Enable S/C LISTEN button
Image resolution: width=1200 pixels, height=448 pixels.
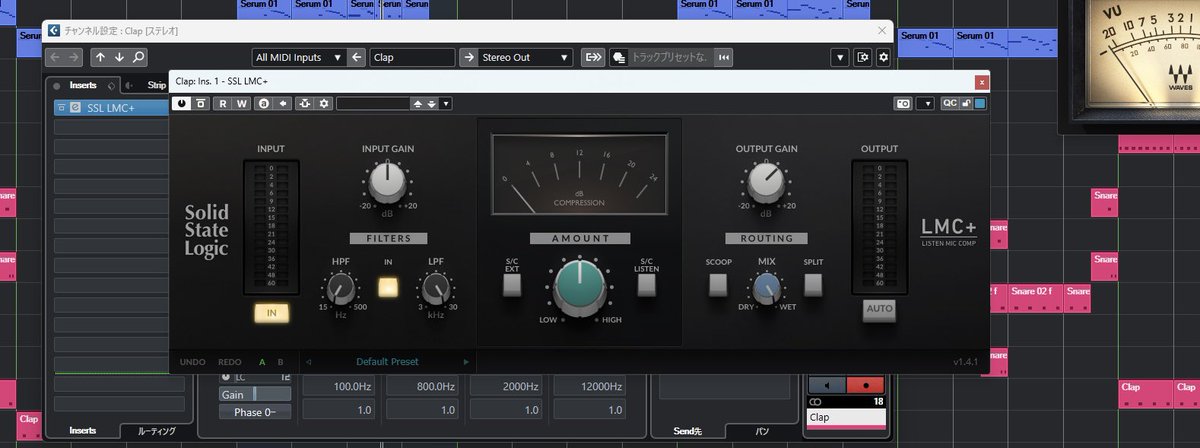tap(646, 285)
